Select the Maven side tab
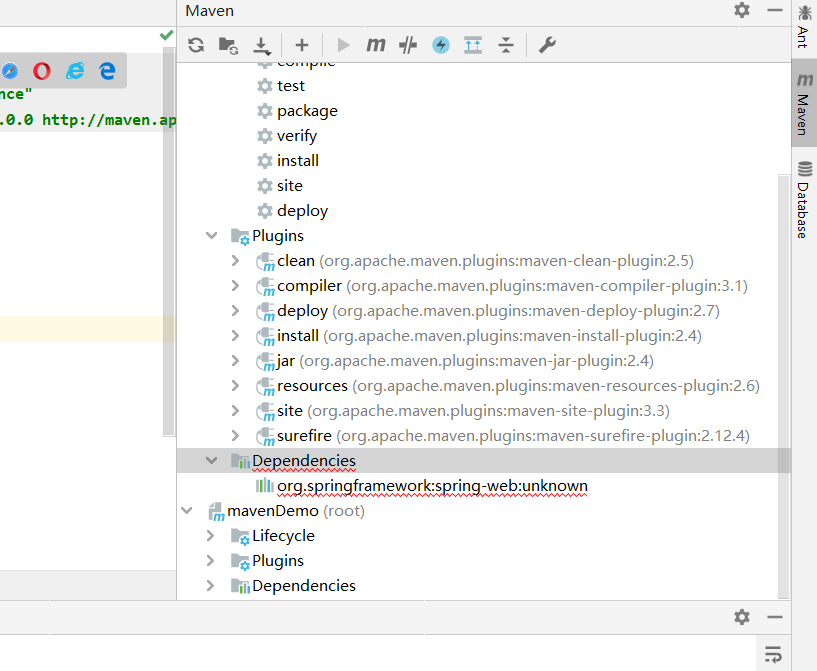The height and width of the screenshot is (671, 817). 804,104
